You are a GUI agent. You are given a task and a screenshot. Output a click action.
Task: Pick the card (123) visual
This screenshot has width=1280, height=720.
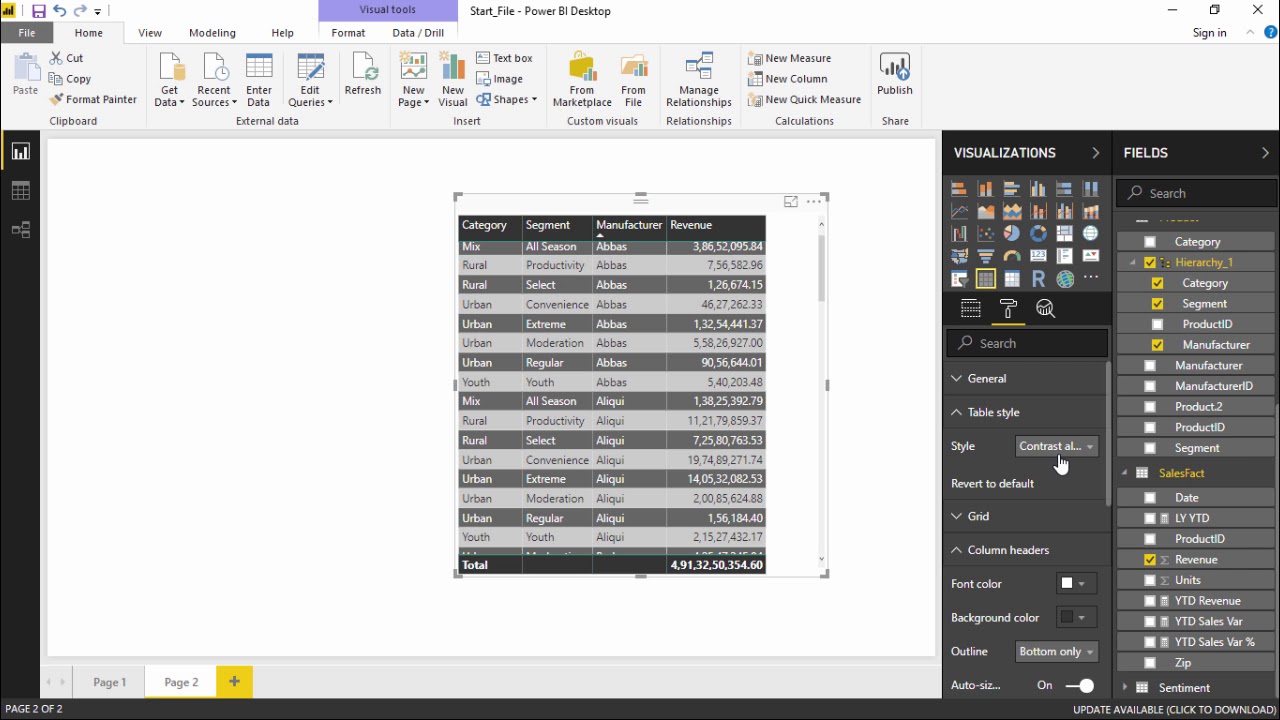click(x=1038, y=255)
